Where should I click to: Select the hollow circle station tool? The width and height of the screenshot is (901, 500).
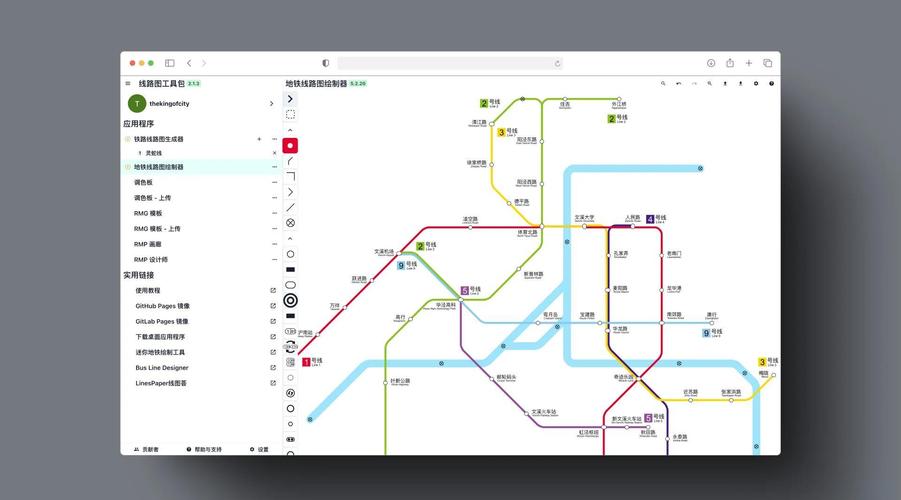click(290, 254)
